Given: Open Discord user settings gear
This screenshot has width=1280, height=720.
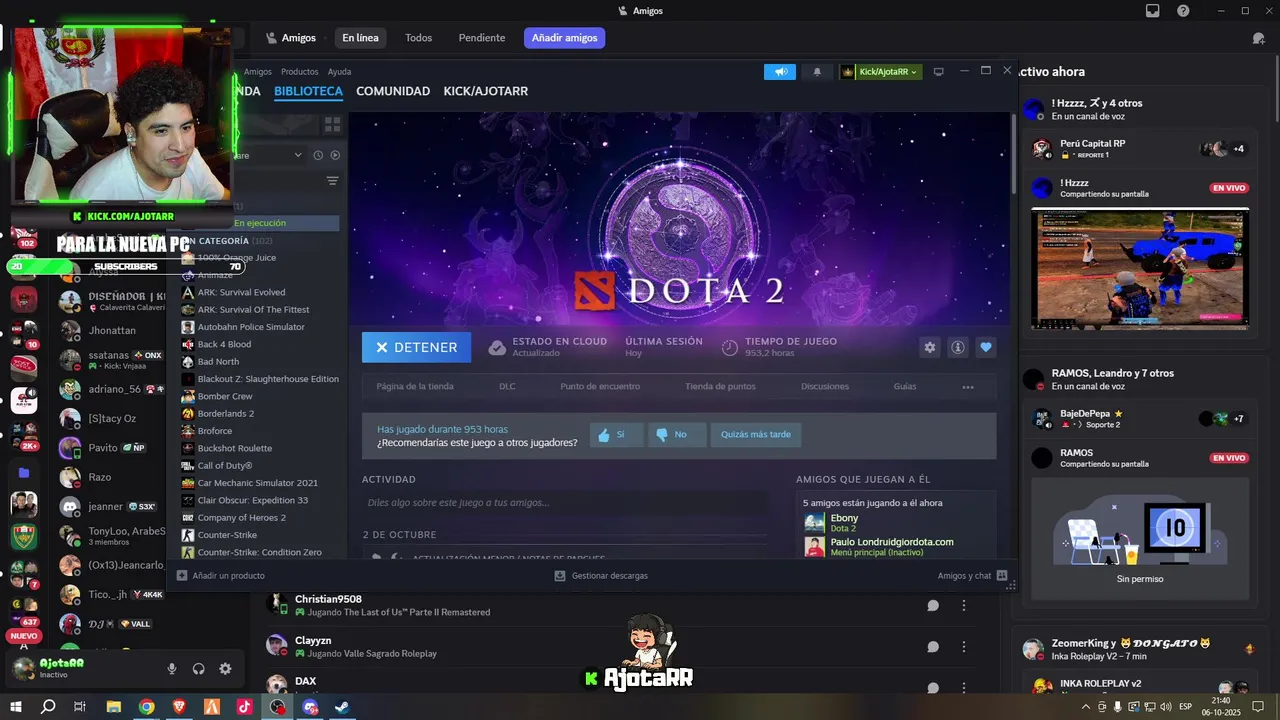Looking at the screenshot, I should tap(225, 669).
